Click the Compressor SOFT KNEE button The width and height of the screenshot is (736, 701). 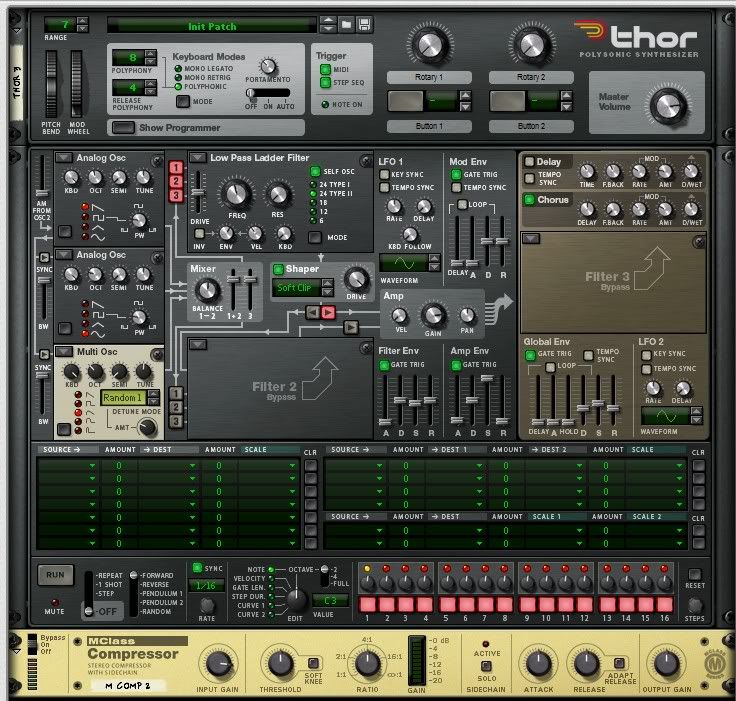313,663
